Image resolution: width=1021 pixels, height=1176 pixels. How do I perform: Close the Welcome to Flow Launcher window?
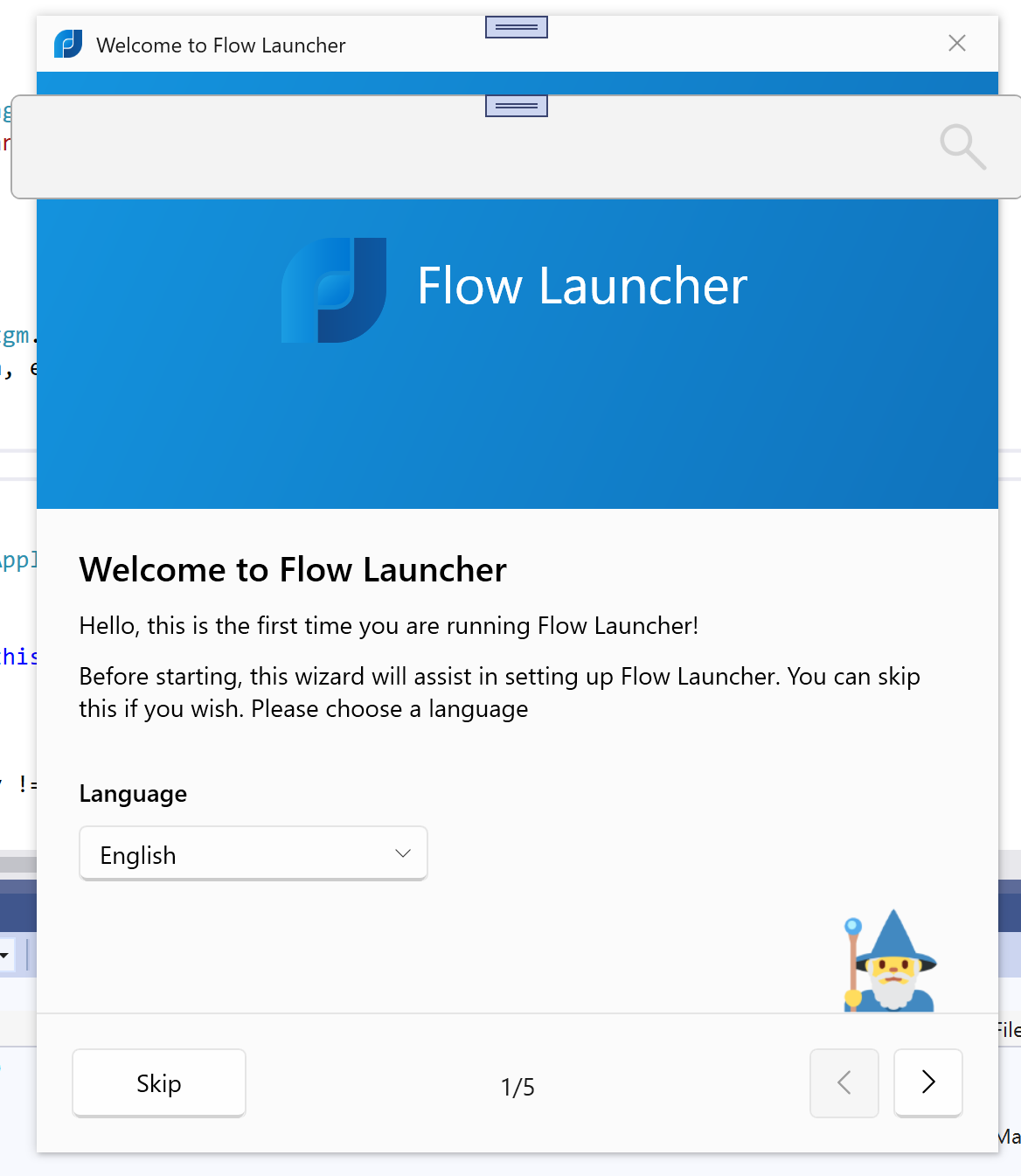[x=957, y=43]
